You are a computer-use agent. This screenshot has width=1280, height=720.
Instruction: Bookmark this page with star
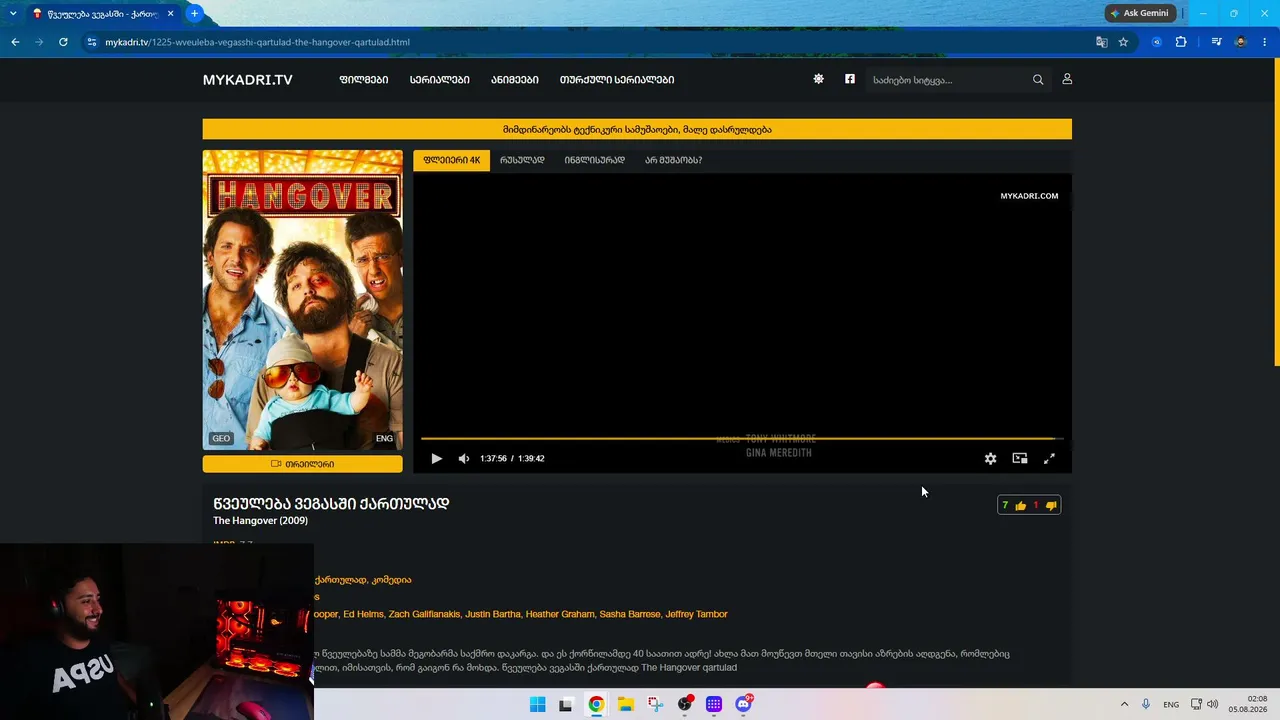pos(1123,42)
